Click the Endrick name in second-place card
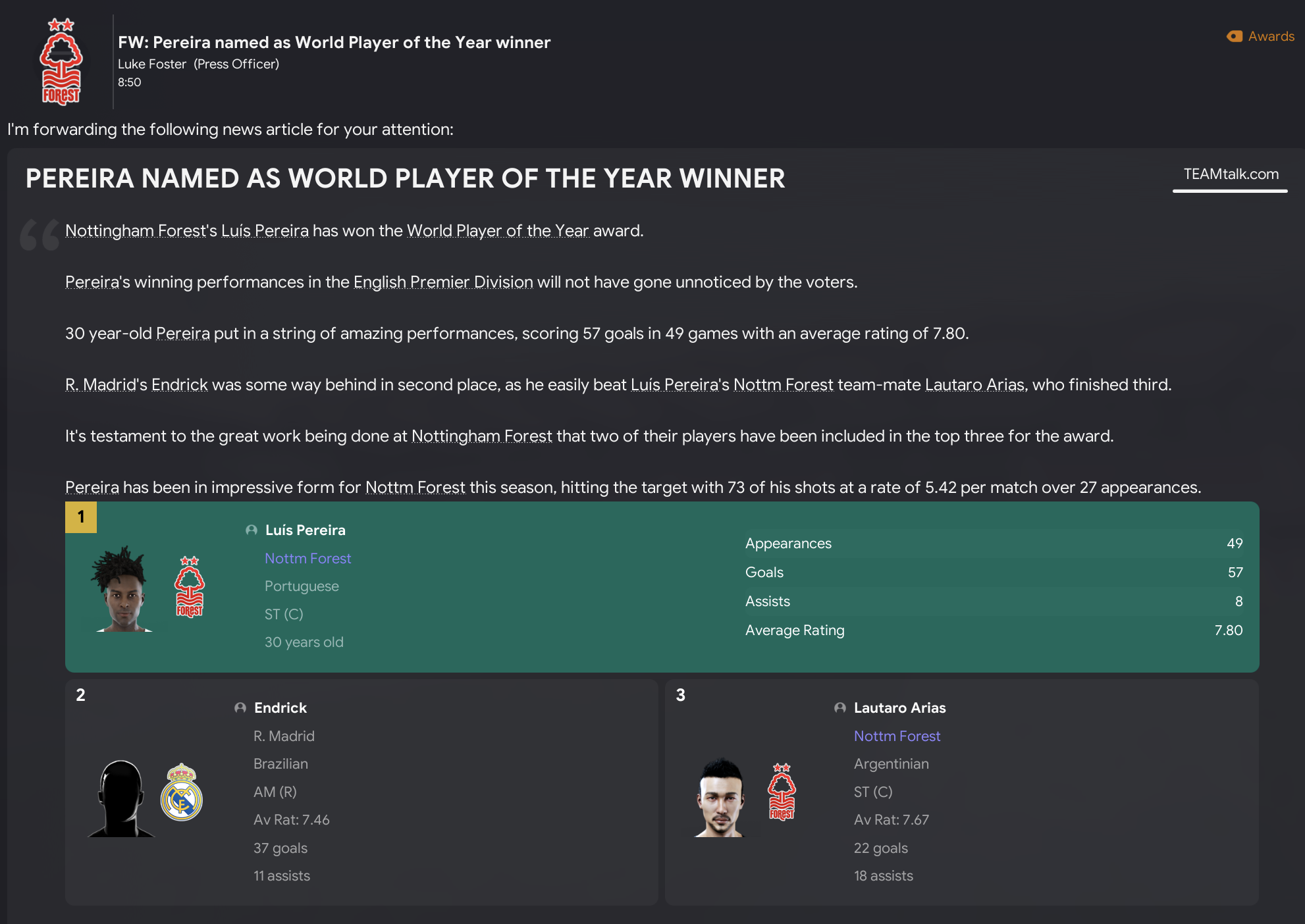The height and width of the screenshot is (924, 1305). (x=280, y=708)
